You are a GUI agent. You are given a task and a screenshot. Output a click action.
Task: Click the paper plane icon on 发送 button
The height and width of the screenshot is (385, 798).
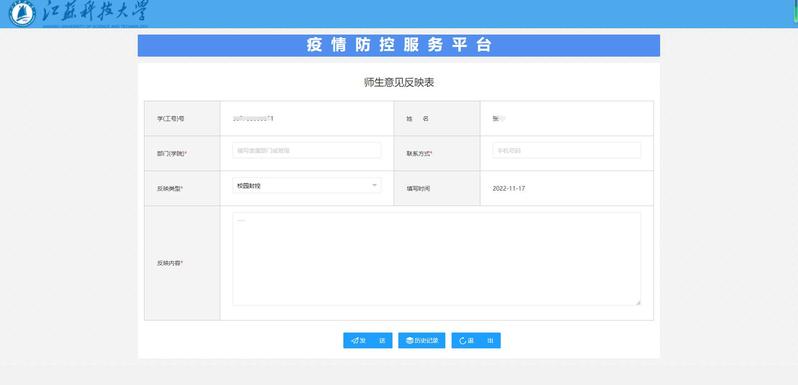click(x=355, y=341)
